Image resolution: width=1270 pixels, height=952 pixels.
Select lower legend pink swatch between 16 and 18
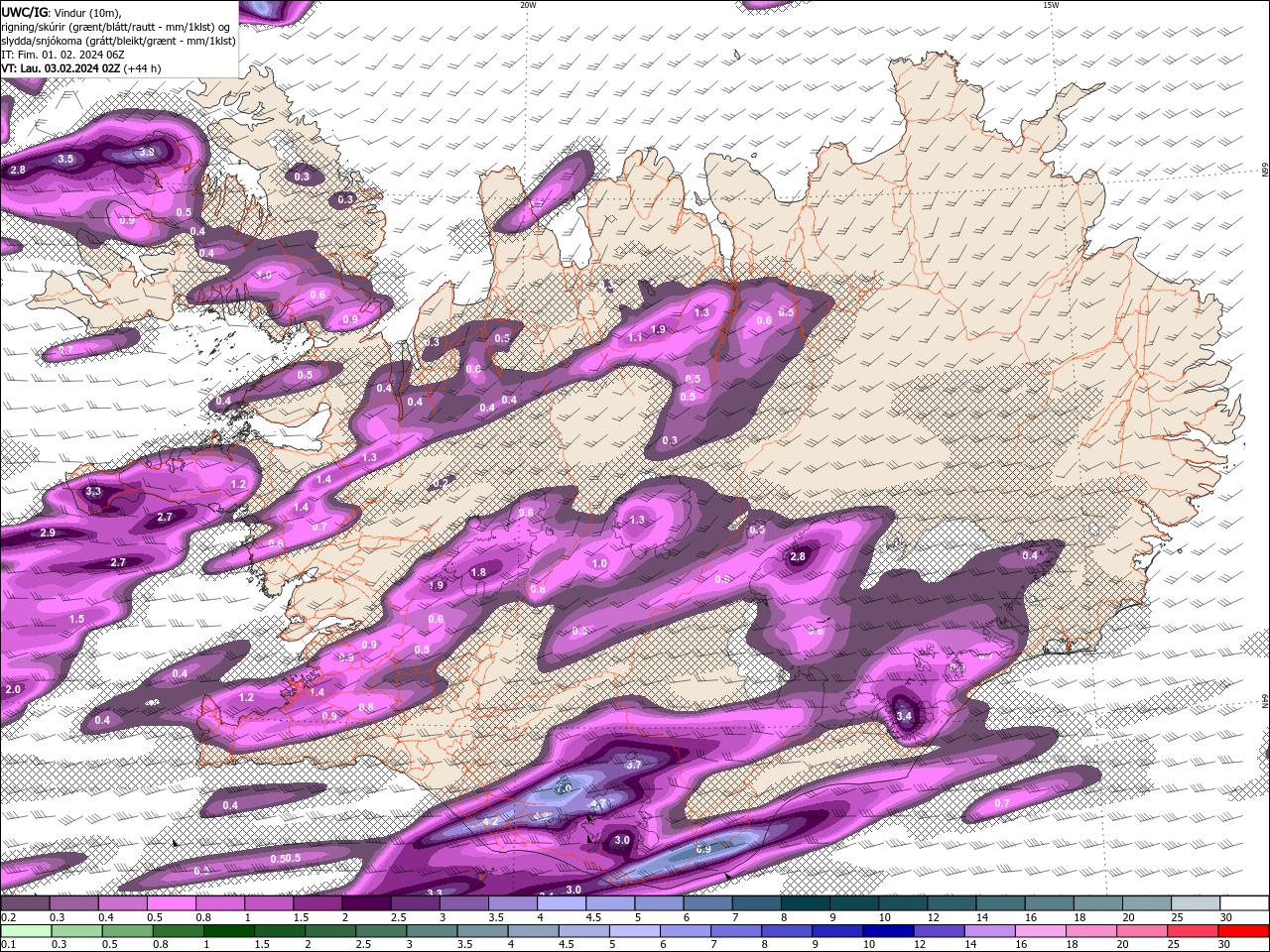(1041, 930)
